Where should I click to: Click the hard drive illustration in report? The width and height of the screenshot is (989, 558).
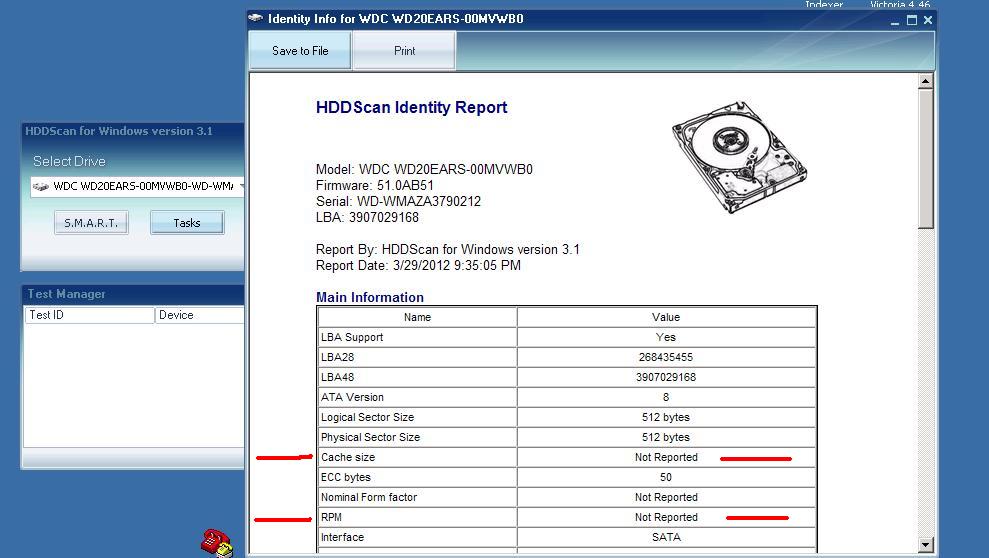click(x=739, y=156)
